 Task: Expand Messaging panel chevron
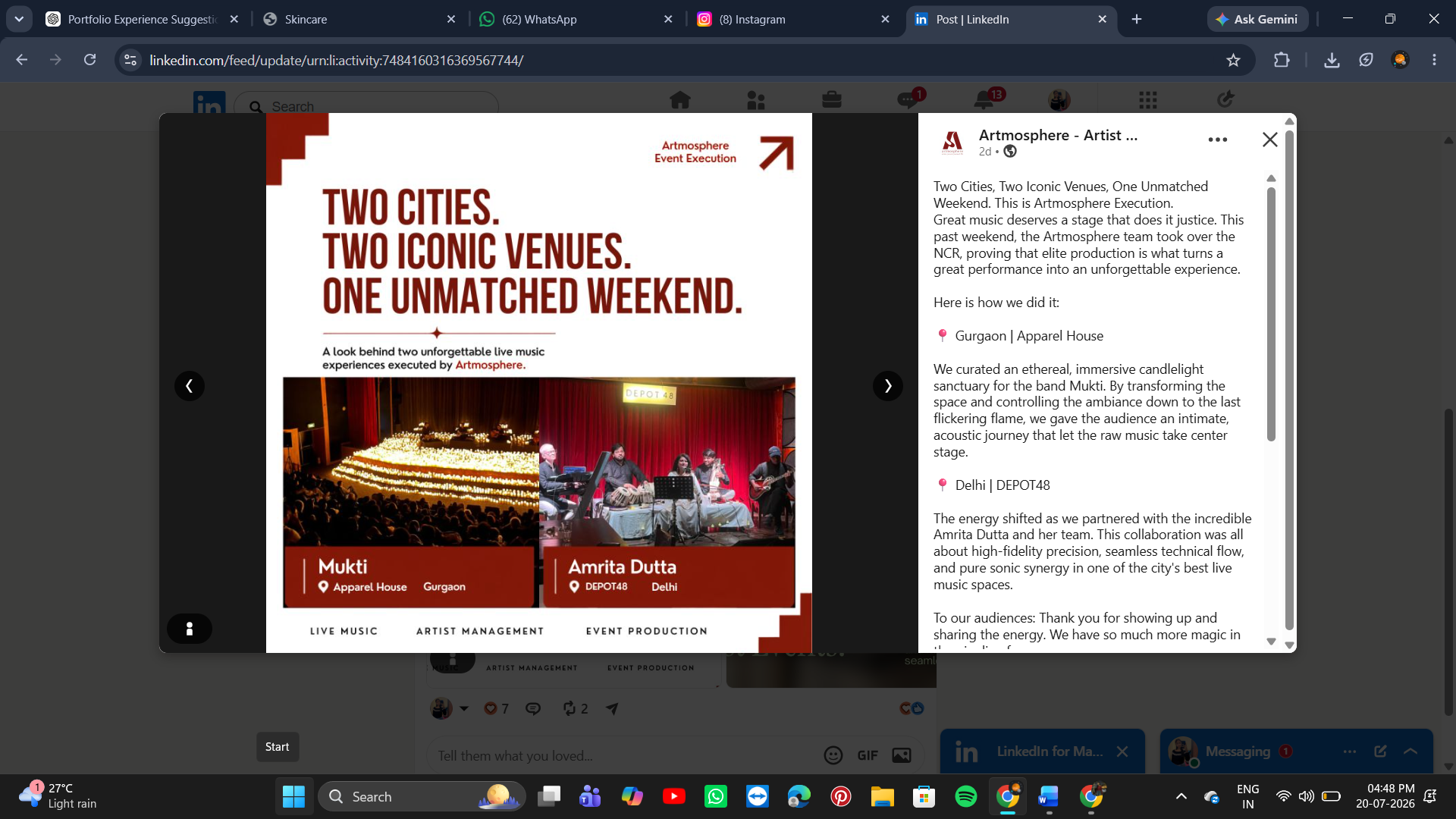coord(1410,752)
